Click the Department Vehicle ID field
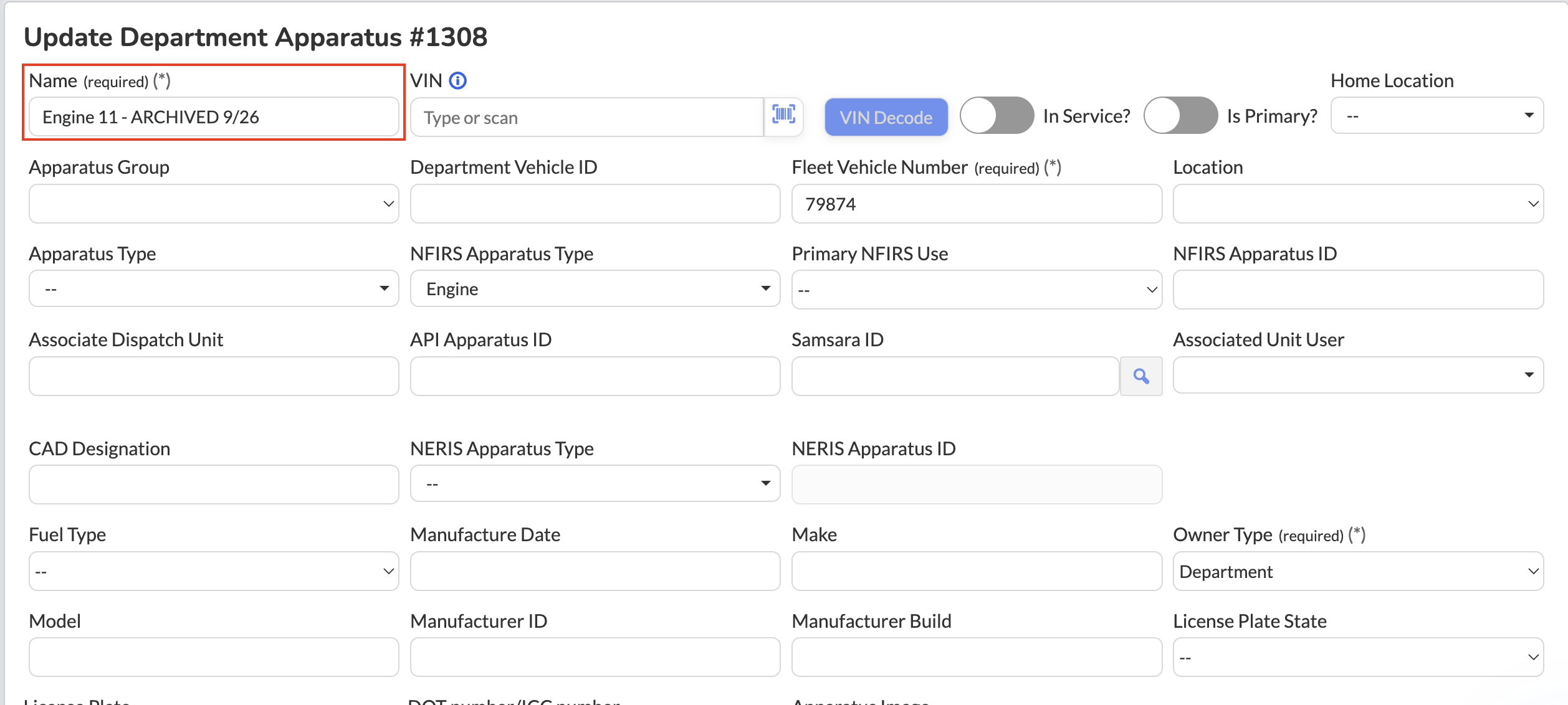 595,204
